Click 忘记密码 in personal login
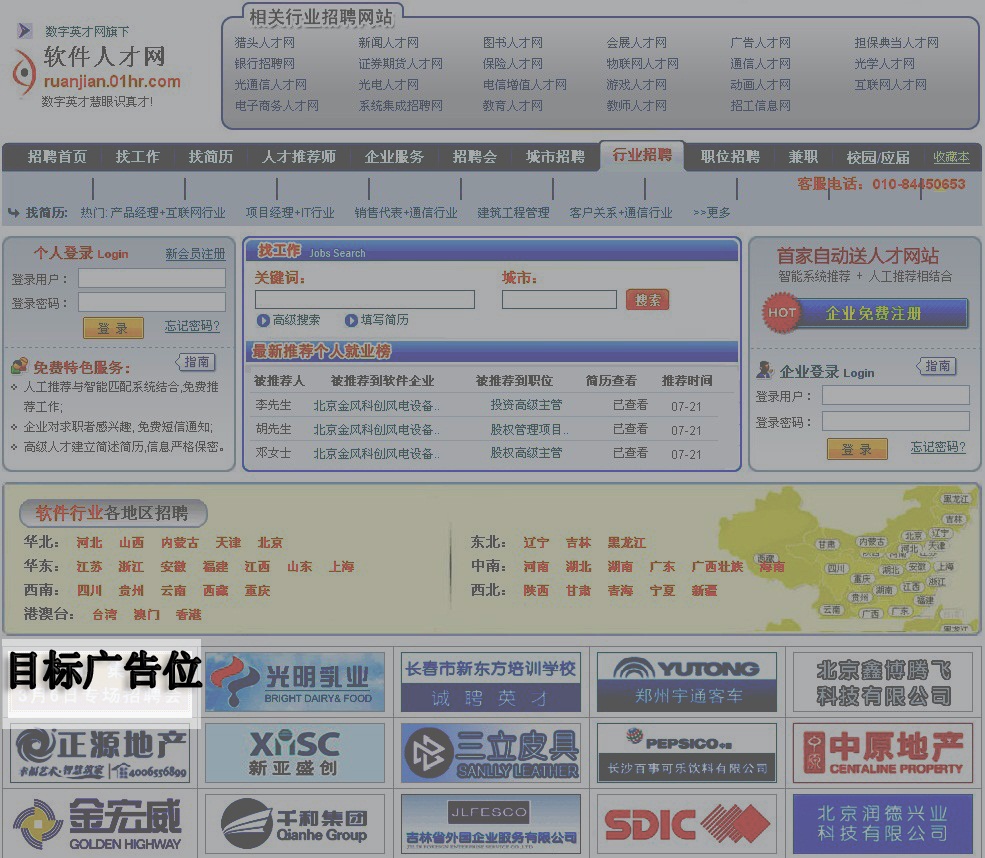This screenshot has height=858, width=985. point(192,326)
